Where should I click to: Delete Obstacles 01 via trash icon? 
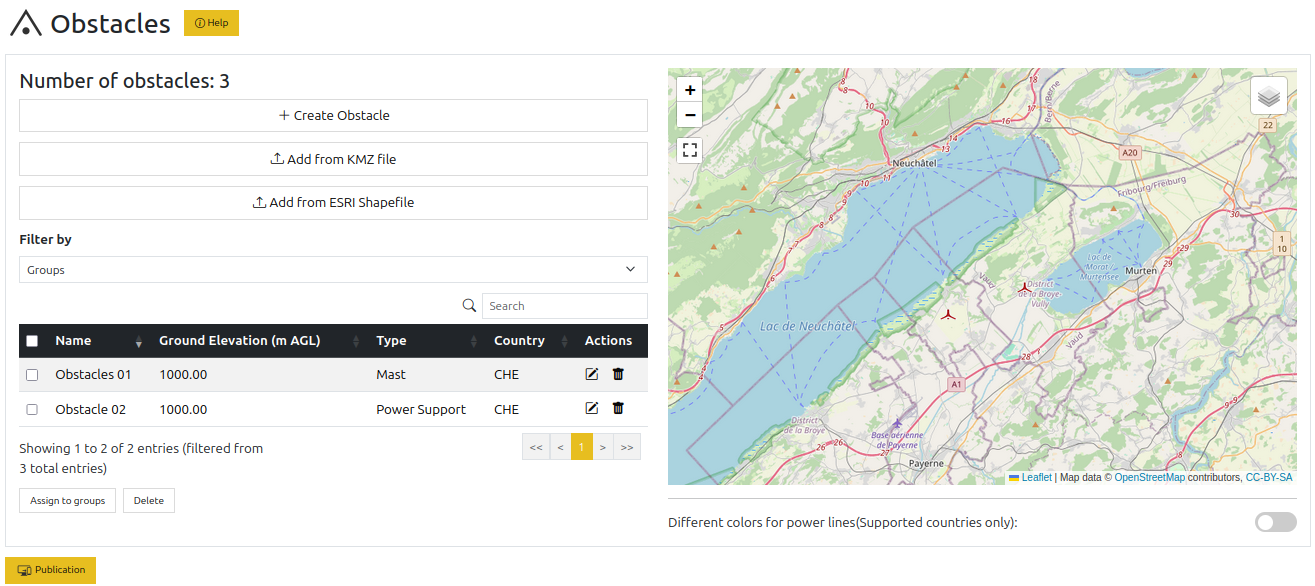(x=618, y=374)
